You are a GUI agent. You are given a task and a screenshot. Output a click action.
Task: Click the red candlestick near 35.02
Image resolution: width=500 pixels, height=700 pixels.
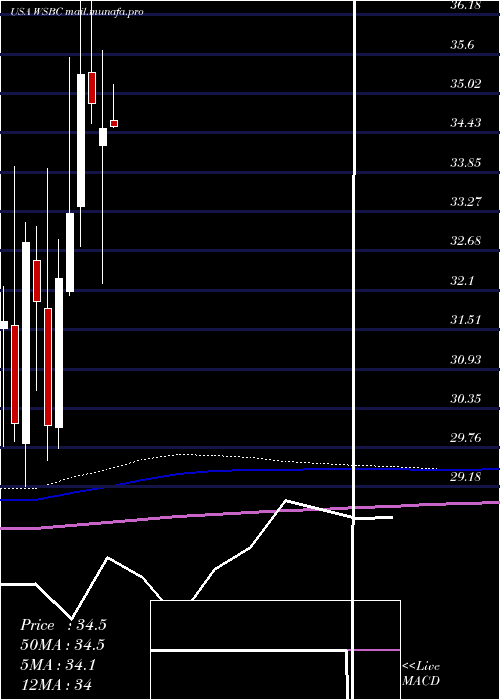tap(92, 88)
